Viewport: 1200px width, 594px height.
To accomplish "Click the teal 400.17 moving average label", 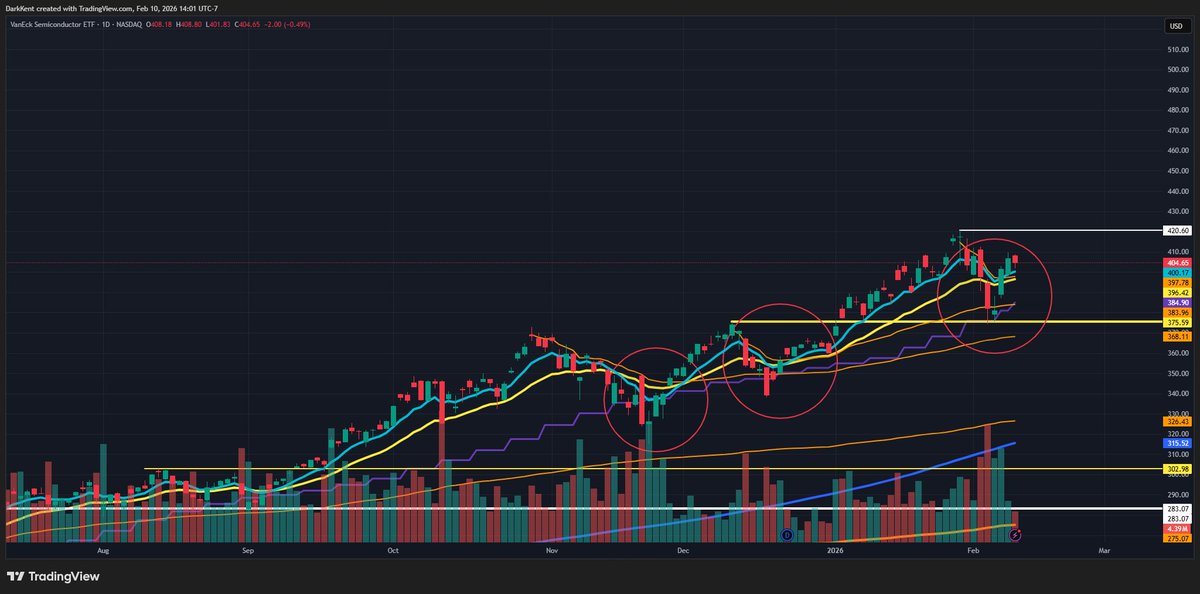I will coord(1177,272).
